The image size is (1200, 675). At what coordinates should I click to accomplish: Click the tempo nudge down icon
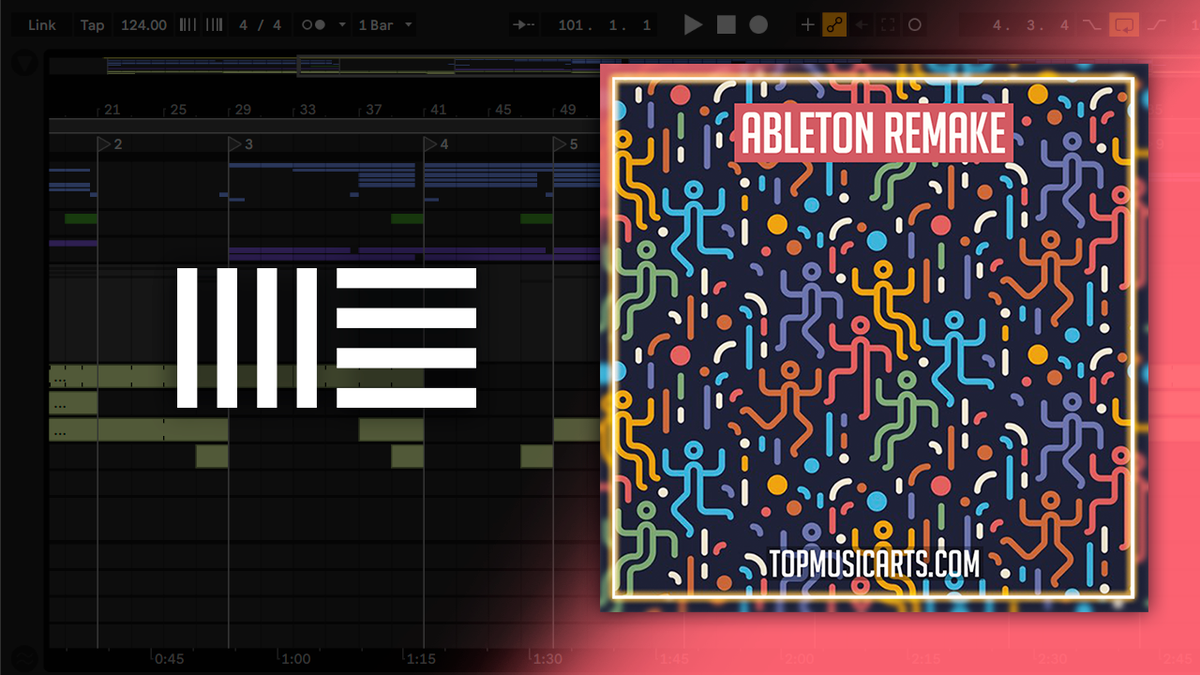(187, 25)
